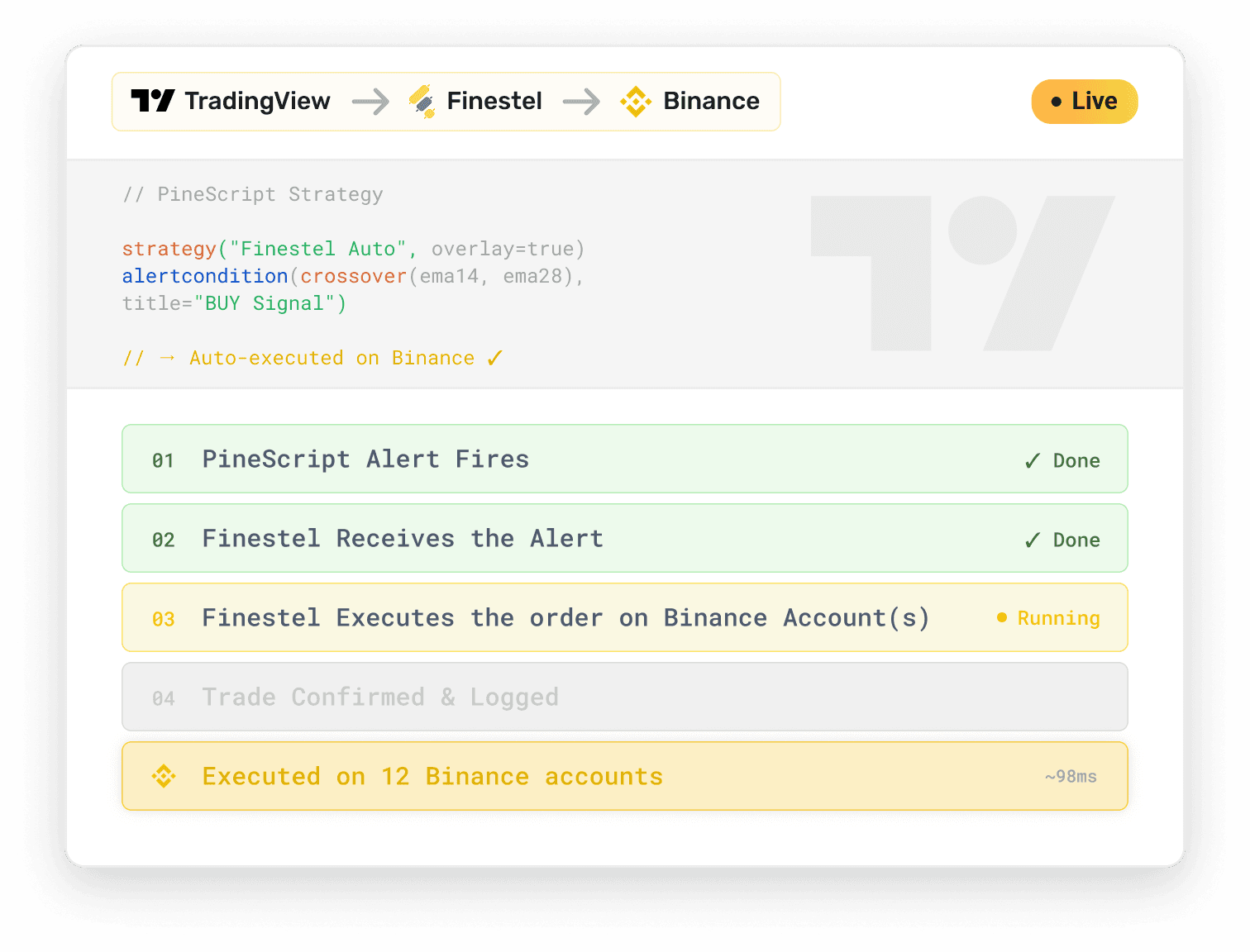Click Done status on step 01

click(x=1076, y=461)
